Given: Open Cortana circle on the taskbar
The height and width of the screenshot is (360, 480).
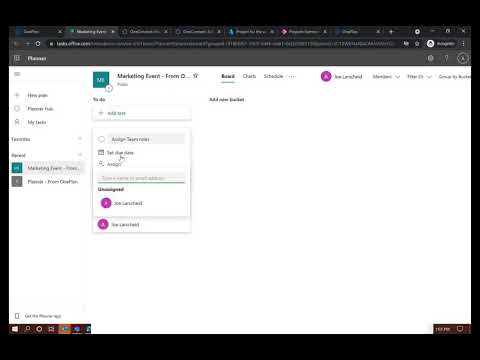Looking at the screenshot, I should [39, 329].
